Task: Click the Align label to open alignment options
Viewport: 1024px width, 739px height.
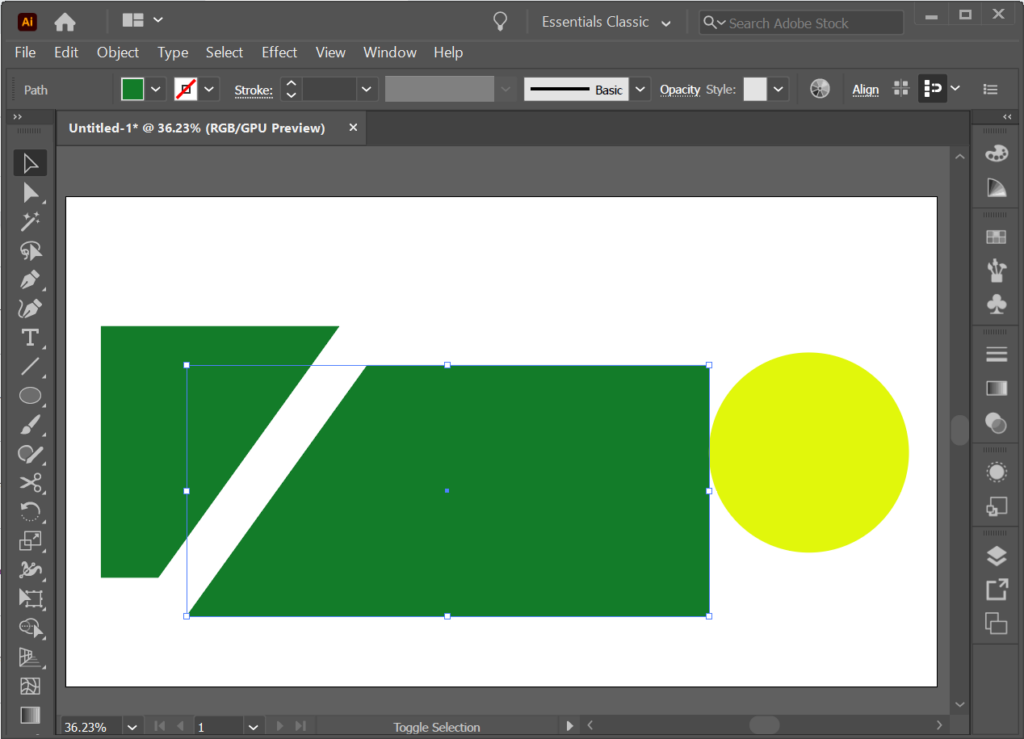Action: 865,89
